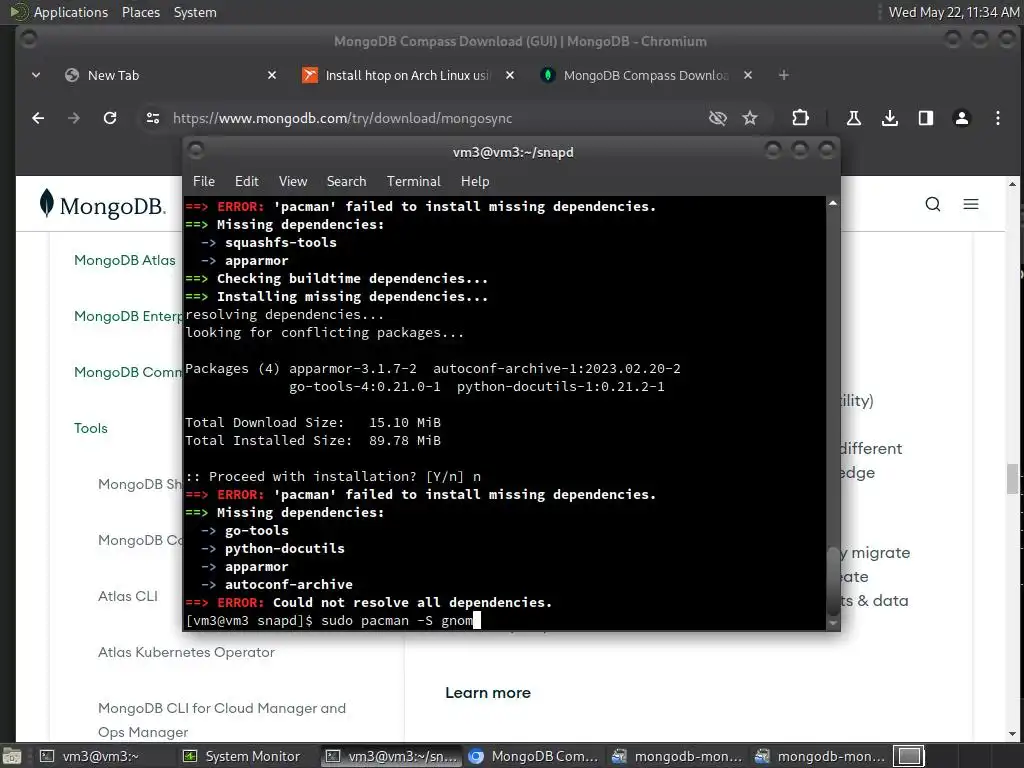Open the tab search dropdown arrow

[36, 75]
